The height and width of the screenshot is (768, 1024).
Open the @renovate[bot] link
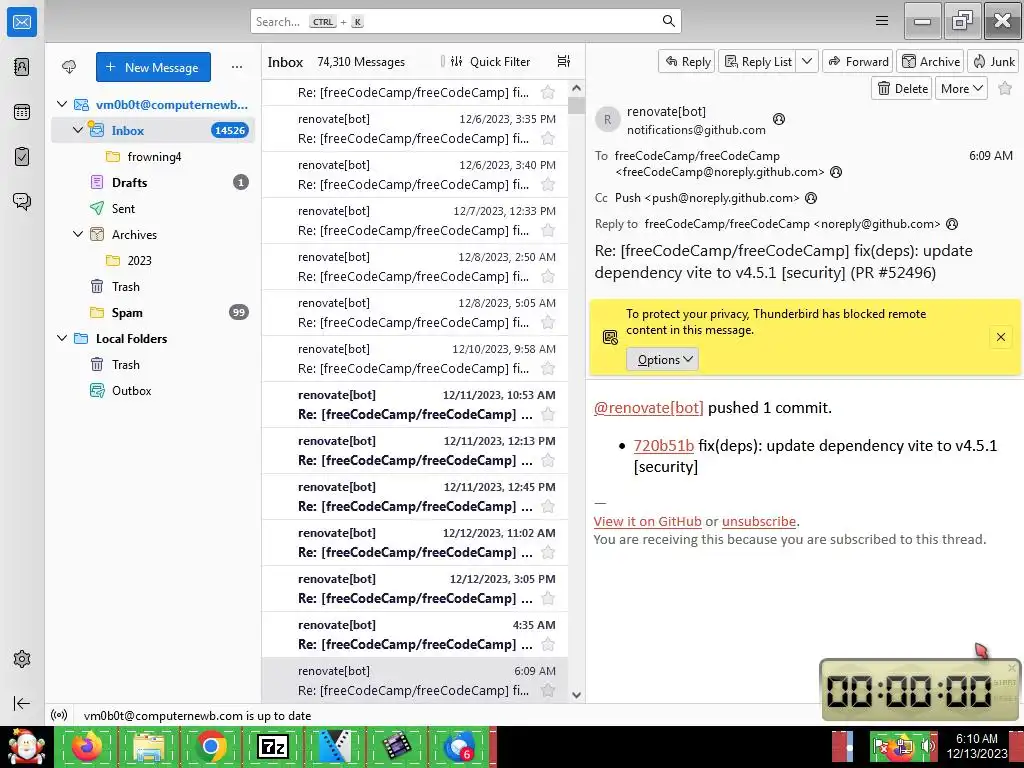[x=648, y=408]
